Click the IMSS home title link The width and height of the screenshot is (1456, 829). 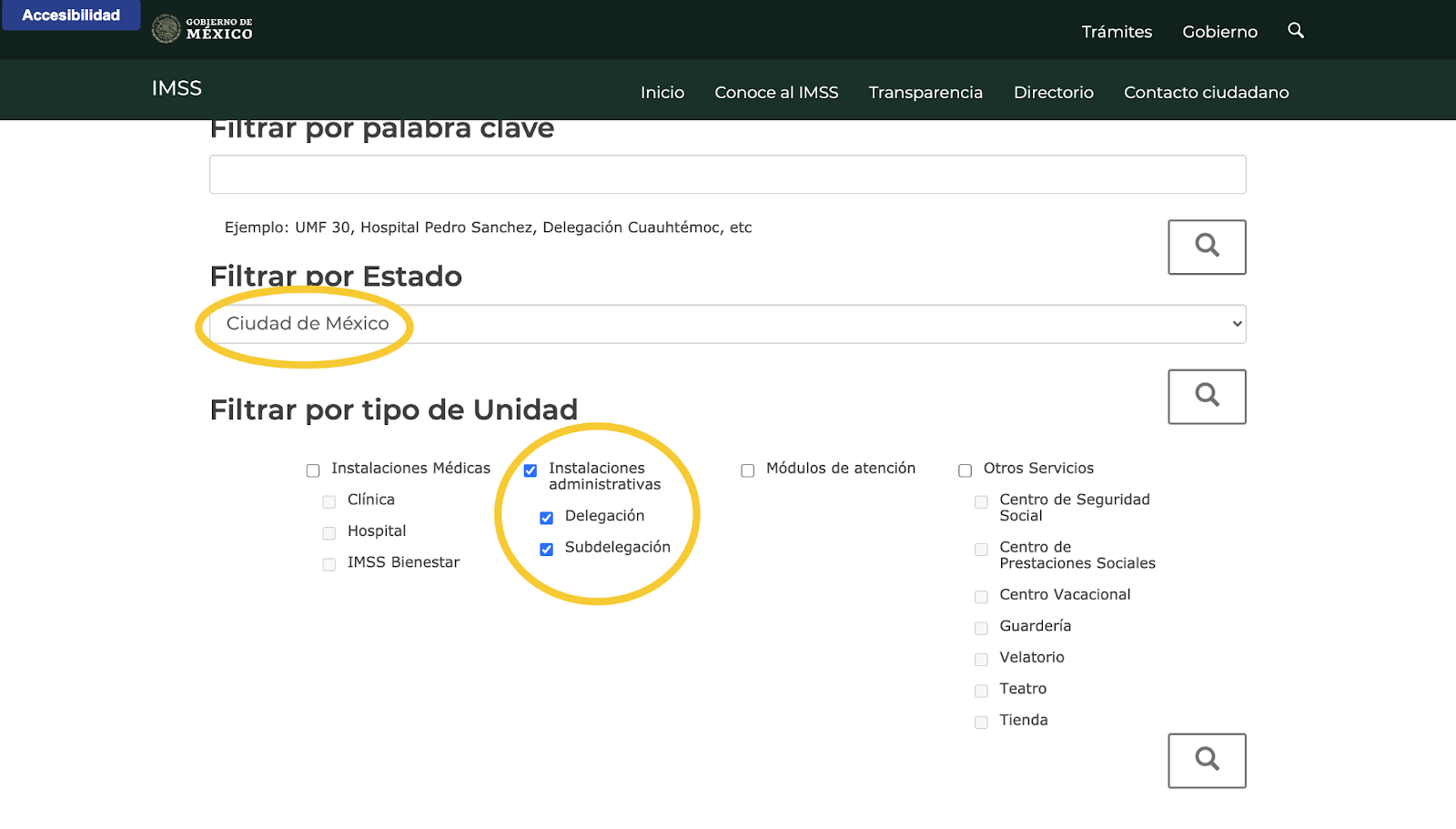pos(177,88)
